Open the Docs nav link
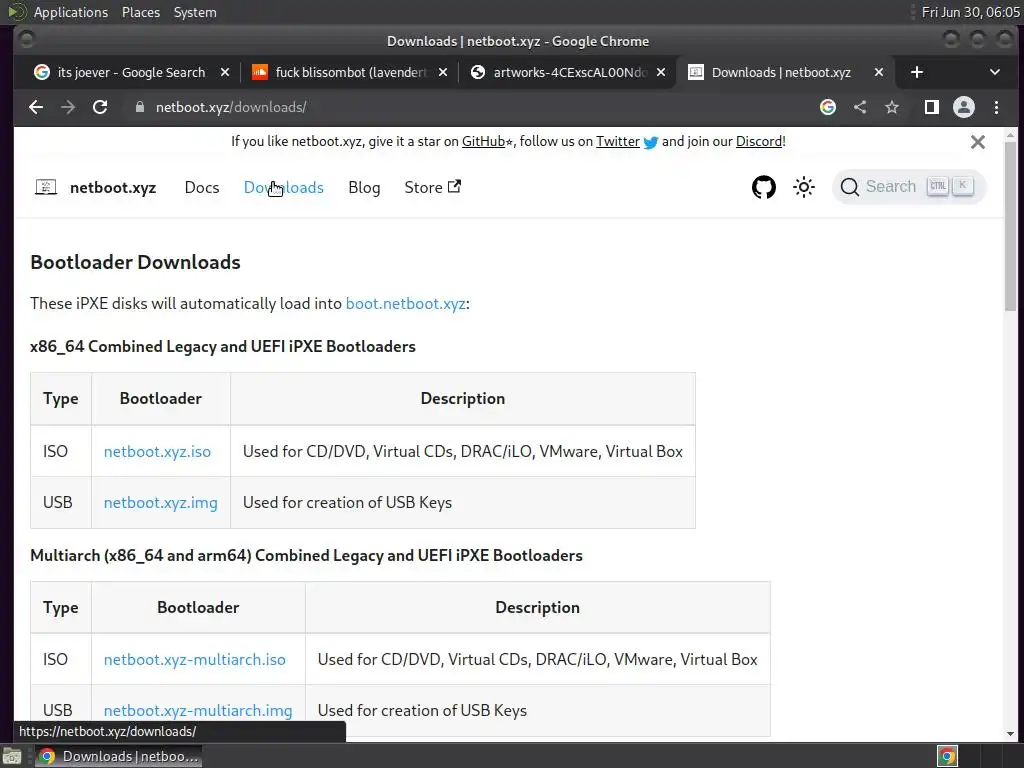Image resolution: width=1024 pixels, height=768 pixels. (x=202, y=187)
